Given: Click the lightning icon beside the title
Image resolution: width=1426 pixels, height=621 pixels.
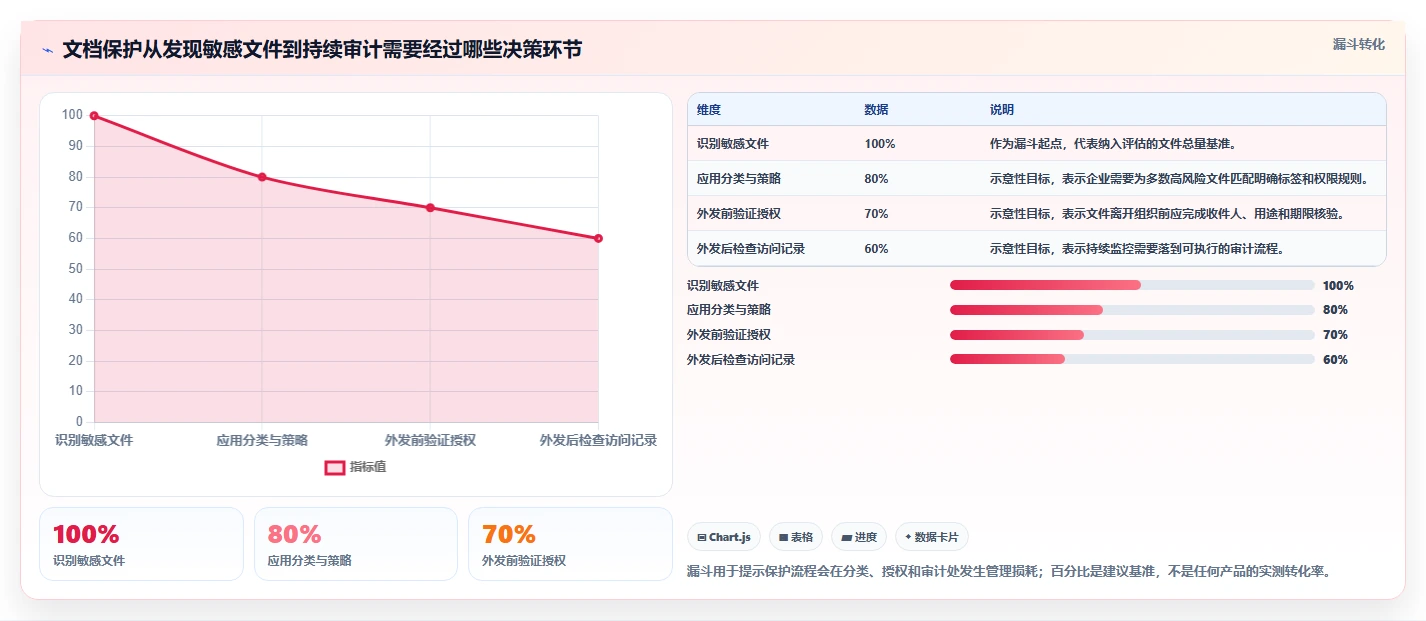Looking at the screenshot, I should [x=47, y=50].
